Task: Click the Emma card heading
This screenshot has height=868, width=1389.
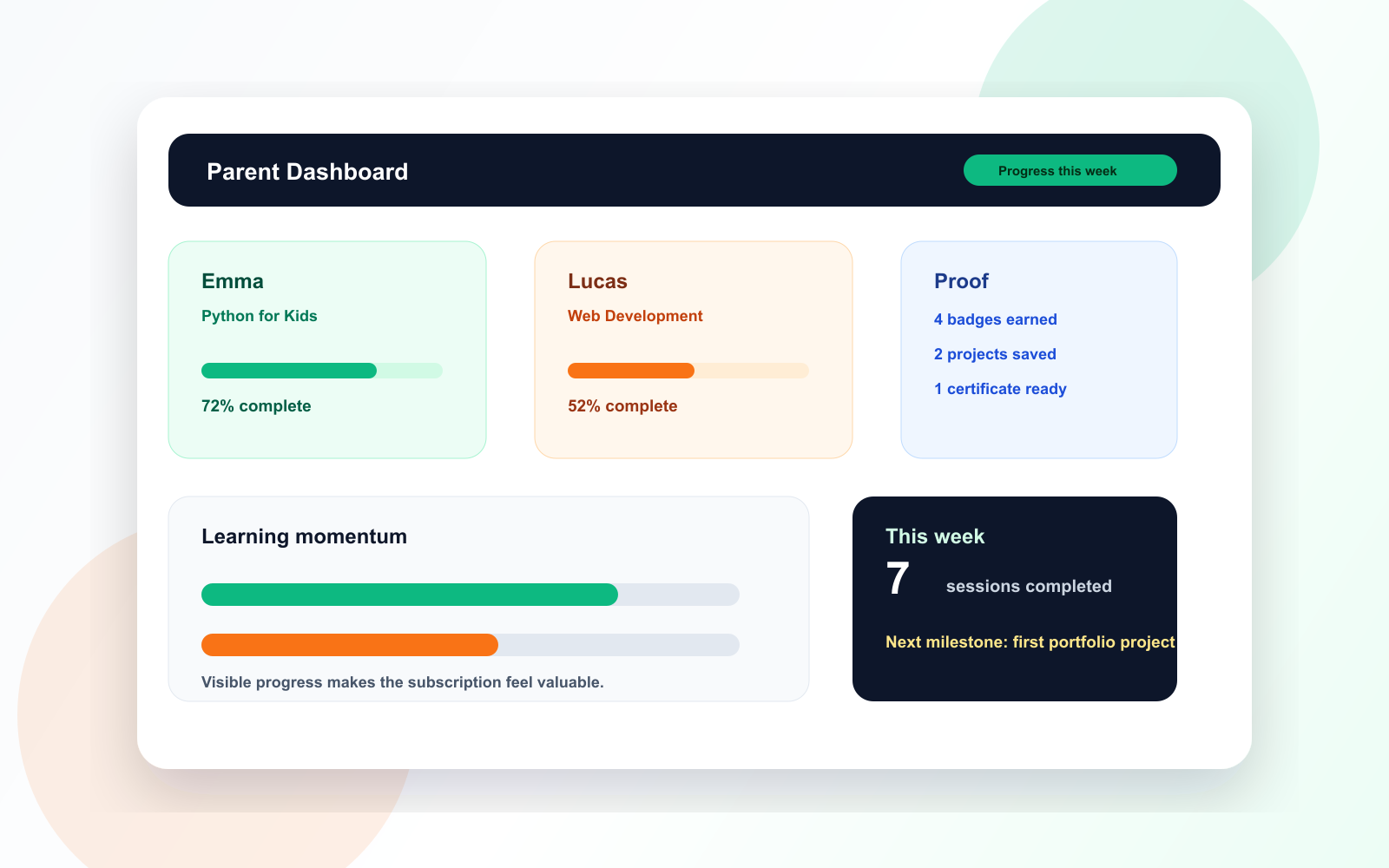Action: pos(233,281)
